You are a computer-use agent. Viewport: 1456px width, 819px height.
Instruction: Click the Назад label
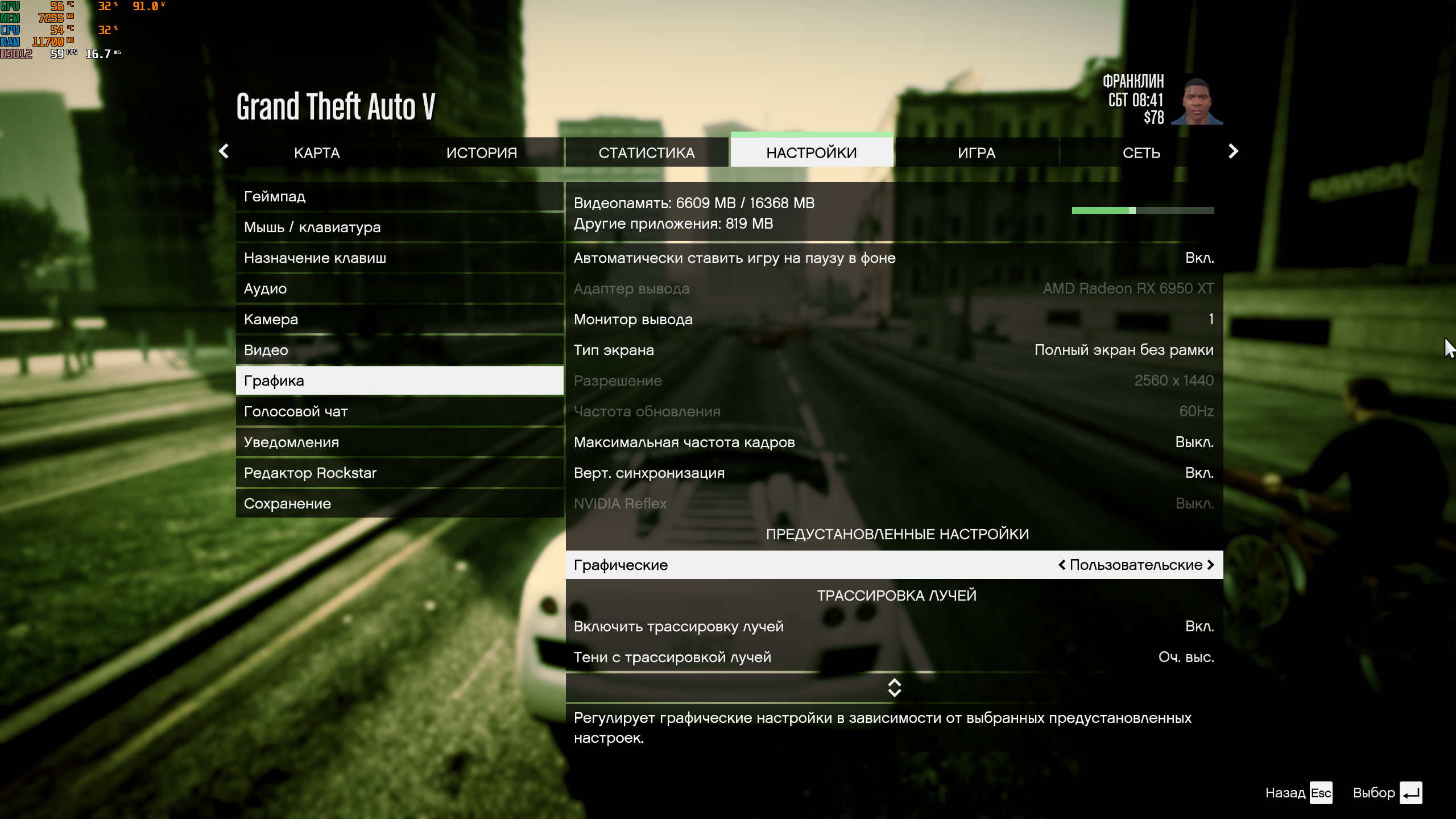click(1285, 793)
